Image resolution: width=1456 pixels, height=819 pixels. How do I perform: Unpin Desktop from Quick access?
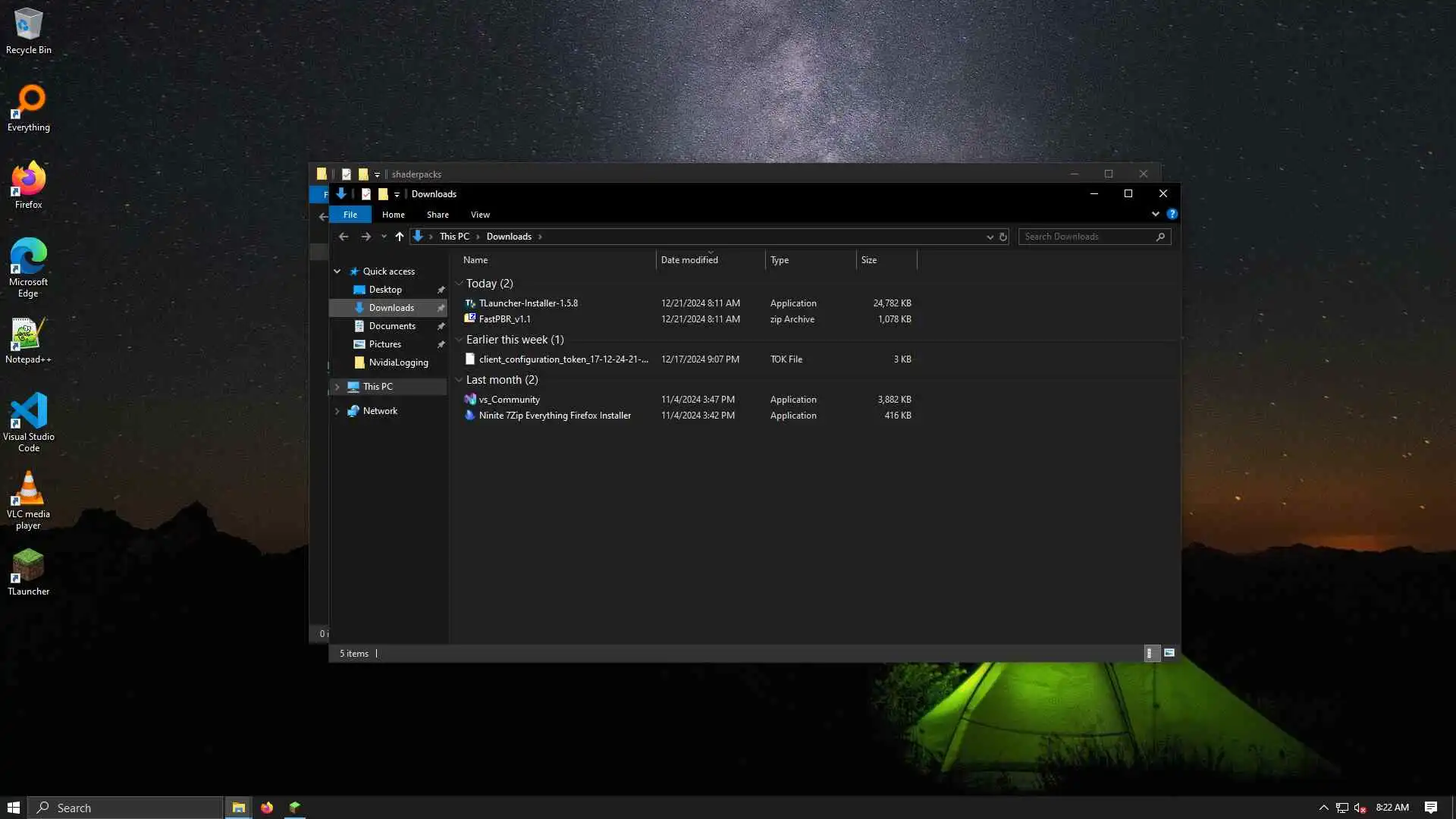coord(441,290)
